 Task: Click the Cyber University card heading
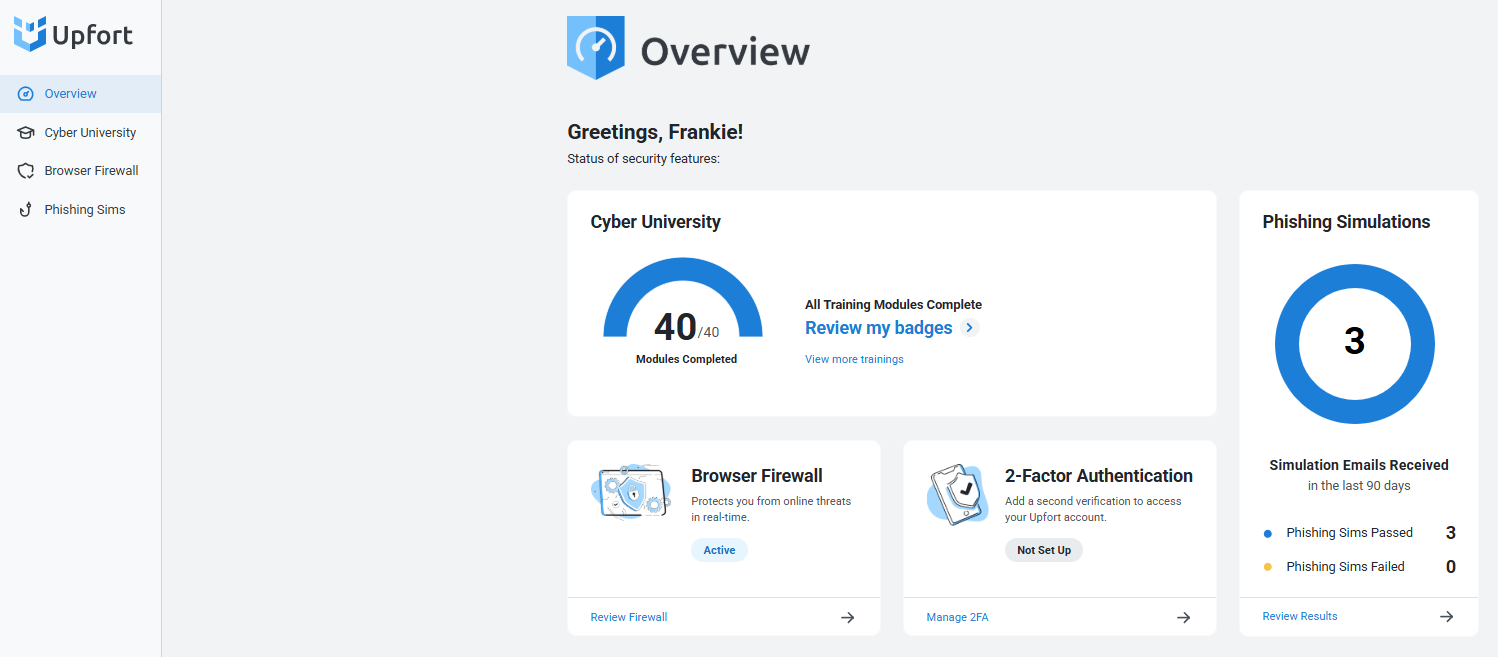click(x=656, y=222)
